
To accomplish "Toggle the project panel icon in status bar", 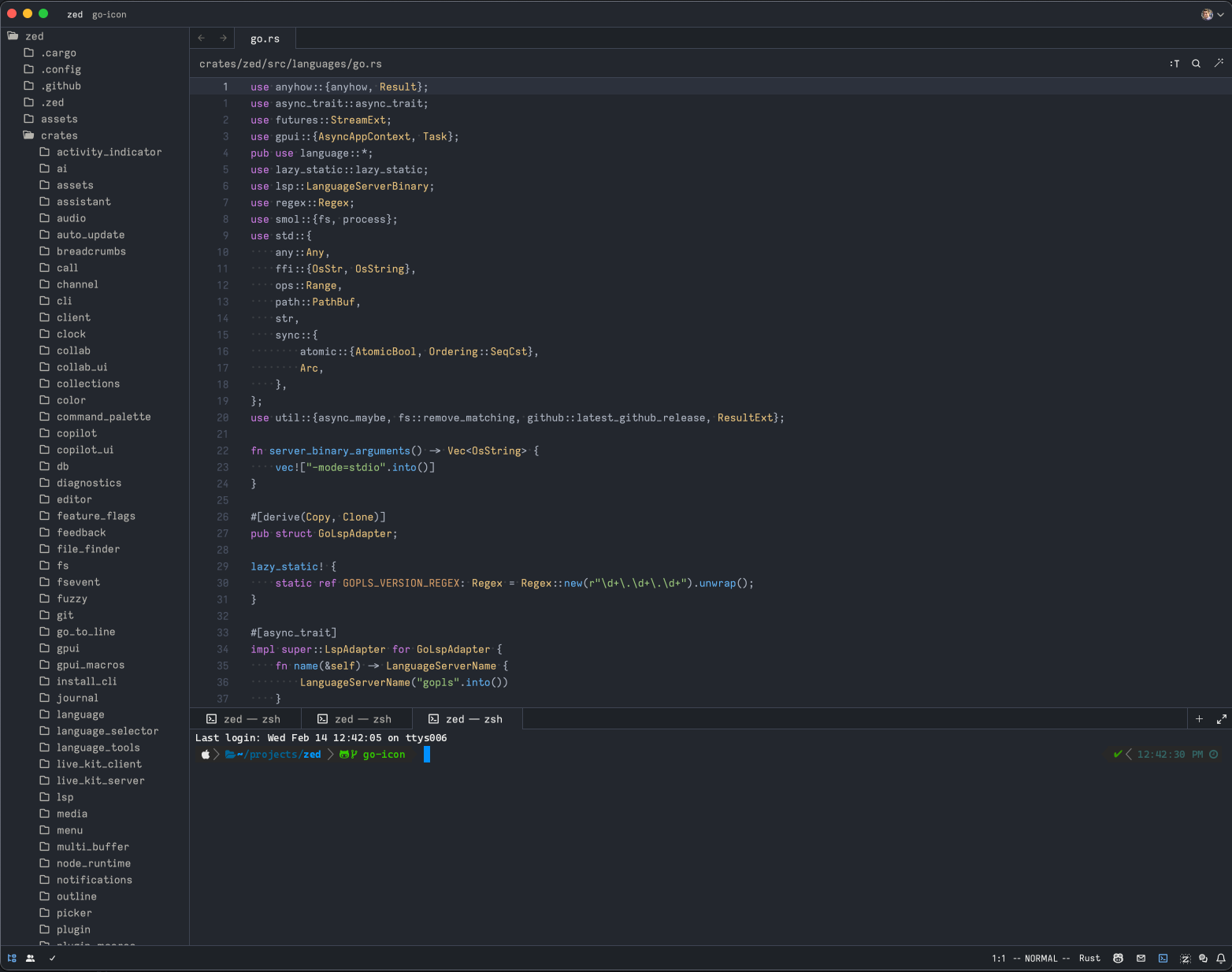I will coord(12,959).
